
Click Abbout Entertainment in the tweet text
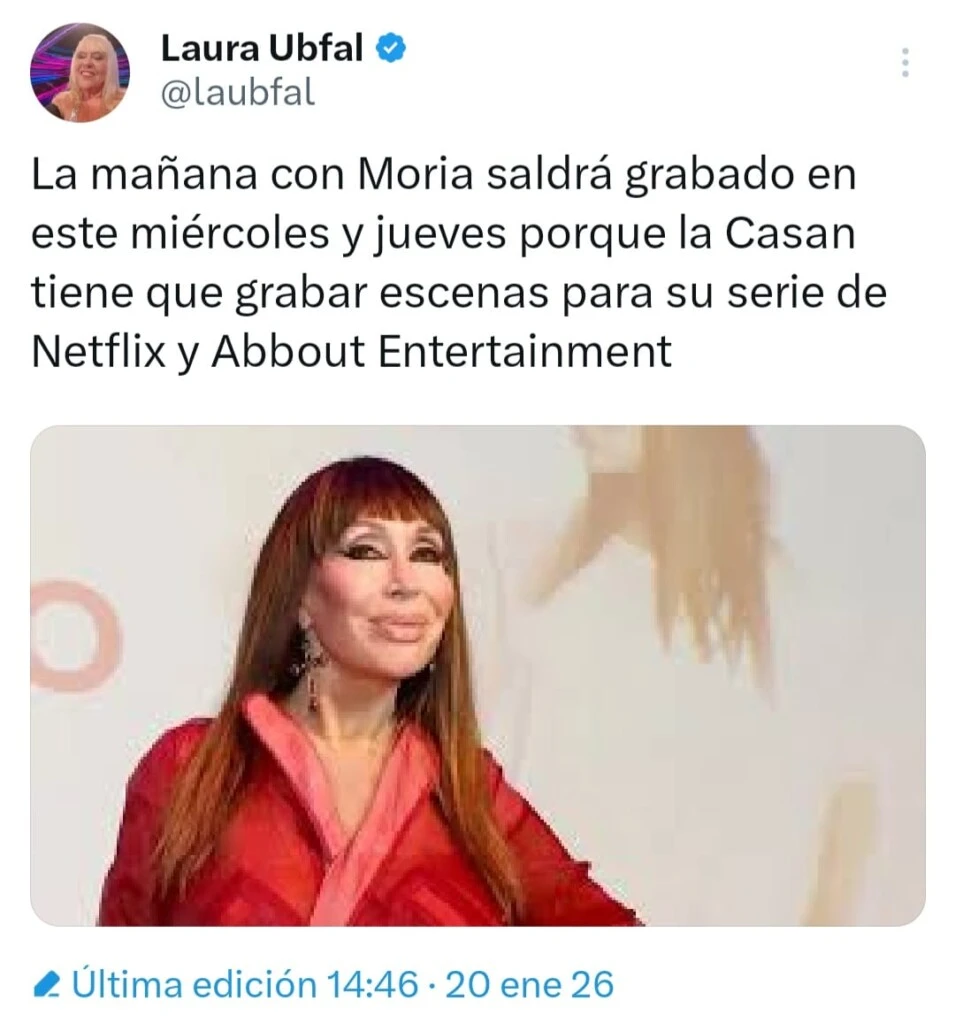(442, 351)
